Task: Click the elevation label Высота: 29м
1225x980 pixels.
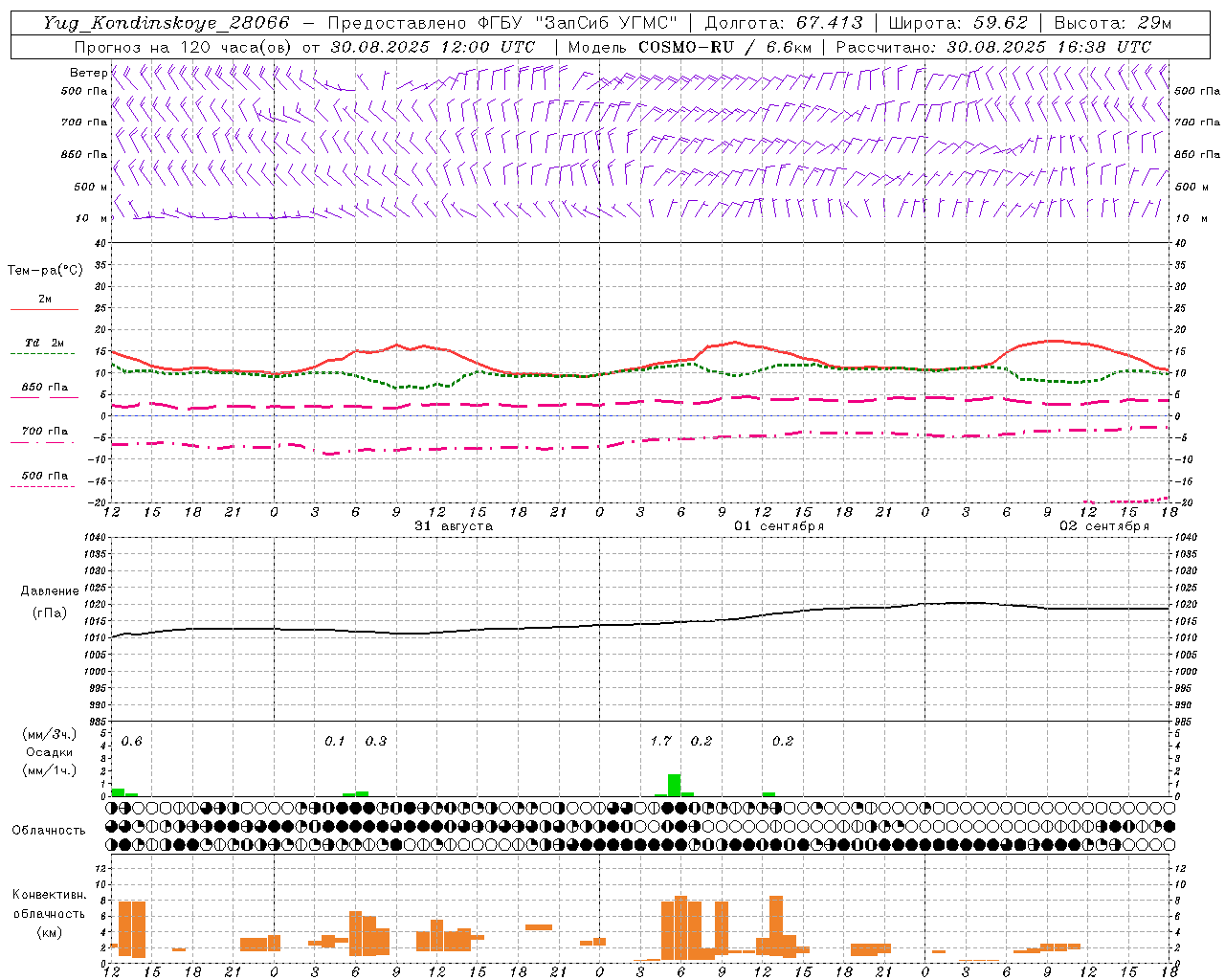Action: tap(1113, 23)
